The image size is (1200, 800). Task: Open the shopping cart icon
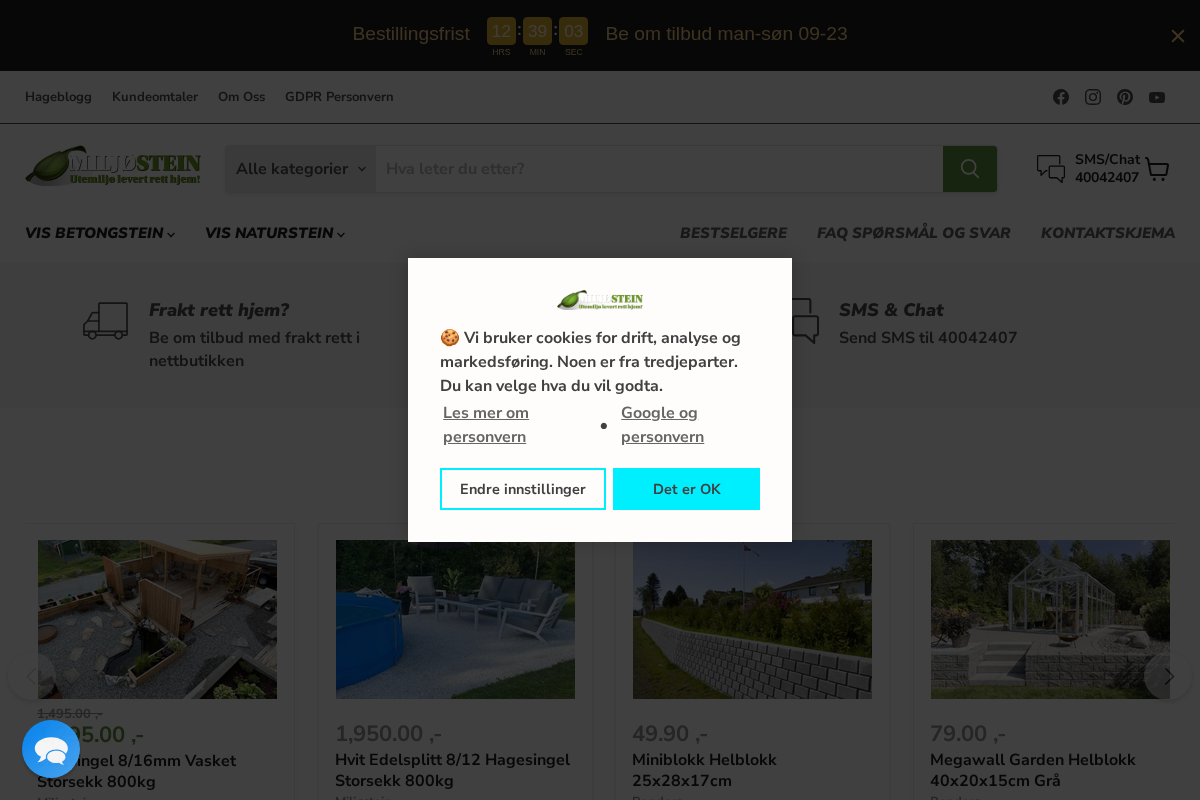(x=1157, y=169)
